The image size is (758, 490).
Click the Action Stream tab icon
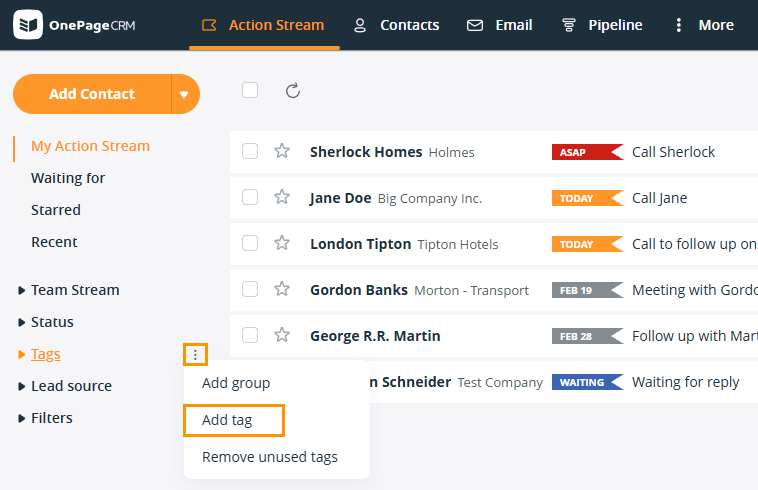pyautogui.click(x=209, y=25)
